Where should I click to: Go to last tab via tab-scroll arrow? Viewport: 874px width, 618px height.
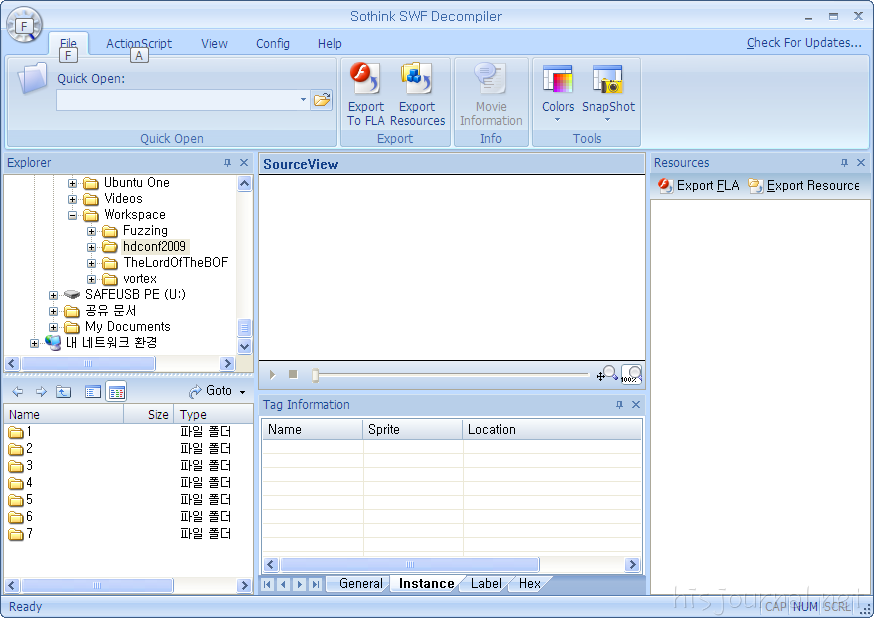(x=316, y=584)
